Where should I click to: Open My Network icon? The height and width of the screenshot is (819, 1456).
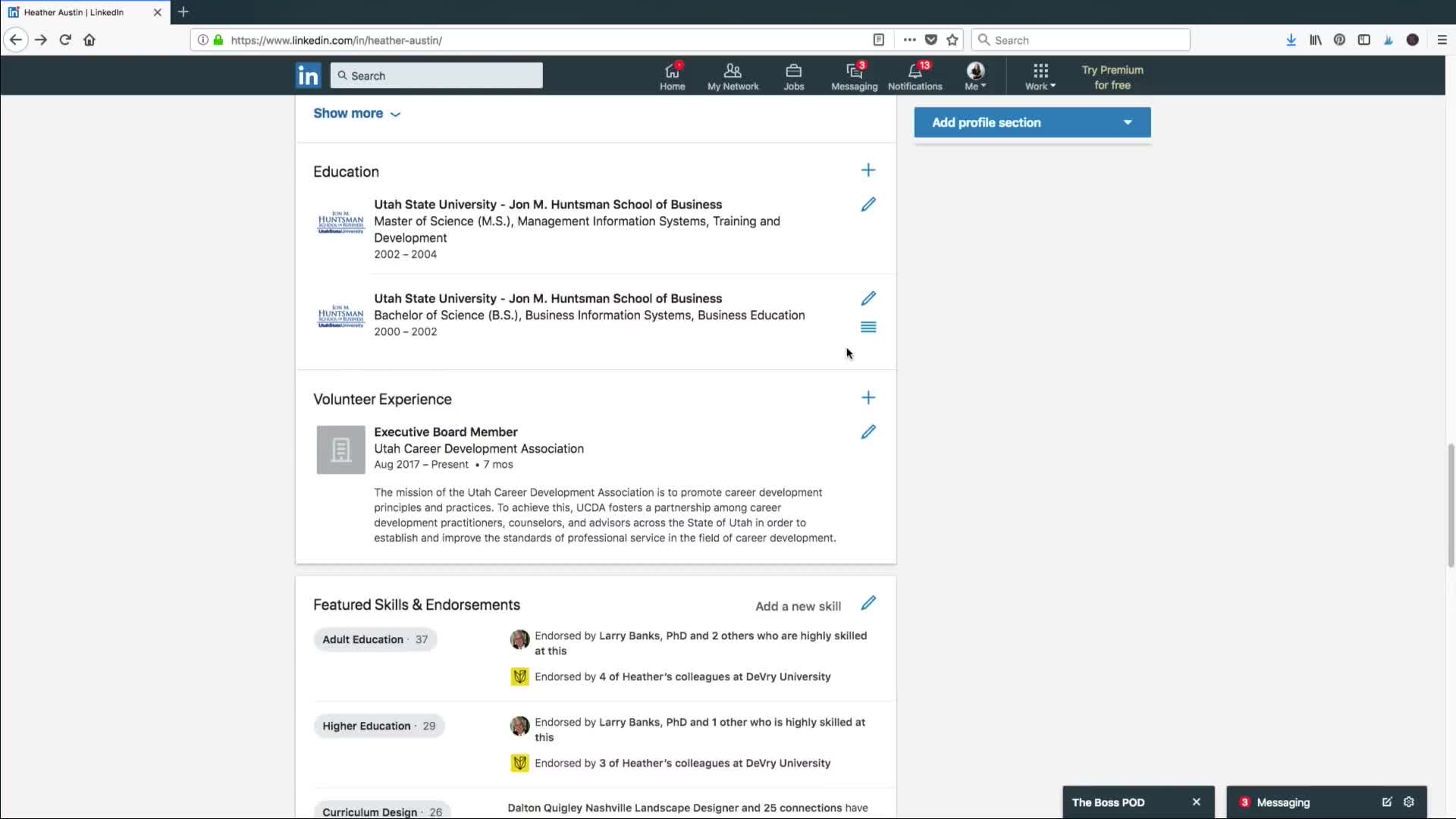pyautogui.click(x=733, y=76)
